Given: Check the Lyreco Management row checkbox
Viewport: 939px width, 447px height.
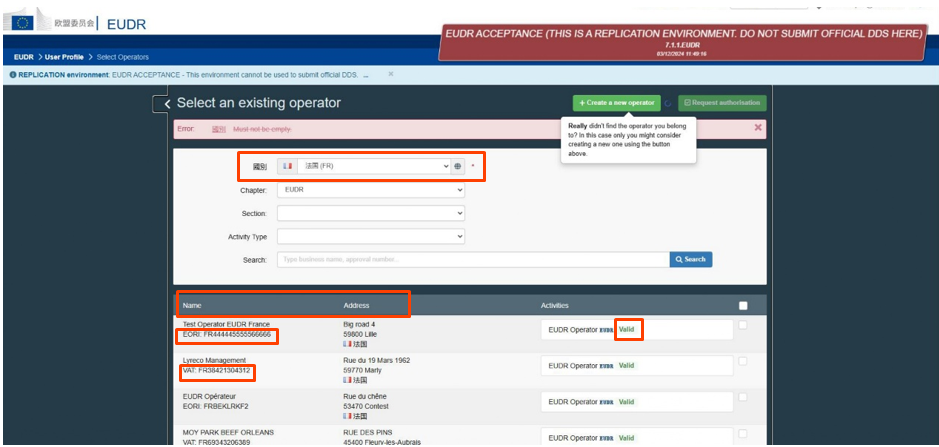Looking at the screenshot, I should [x=742, y=360].
